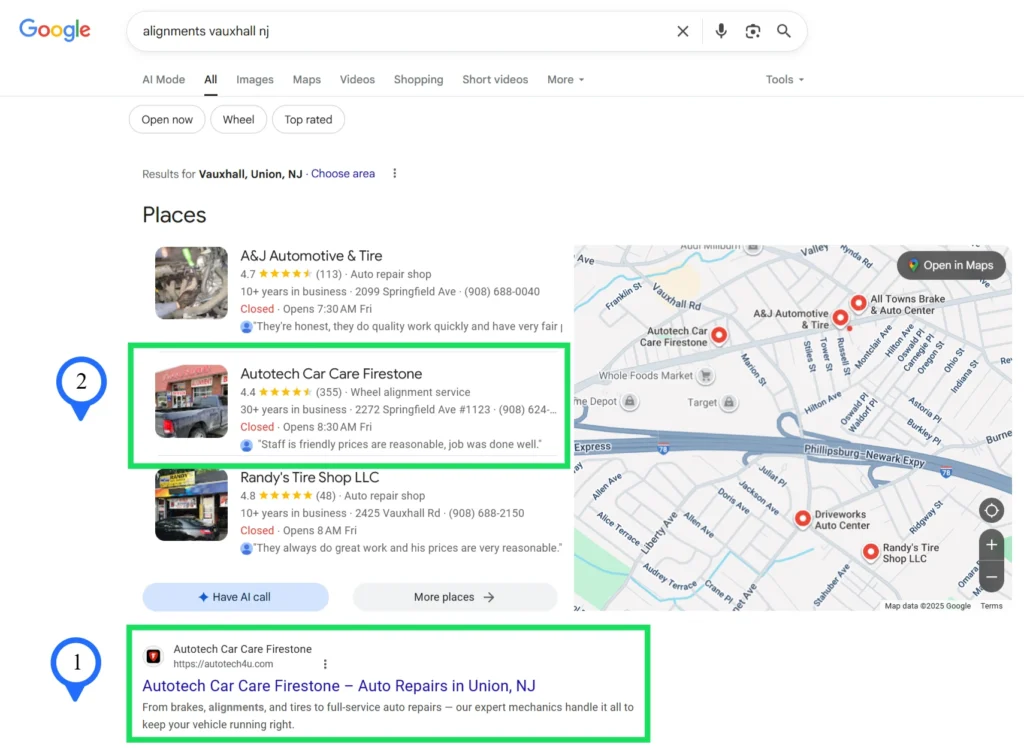Switch to Shopping tab
This screenshot has width=1024, height=751.
pos(418,80)
